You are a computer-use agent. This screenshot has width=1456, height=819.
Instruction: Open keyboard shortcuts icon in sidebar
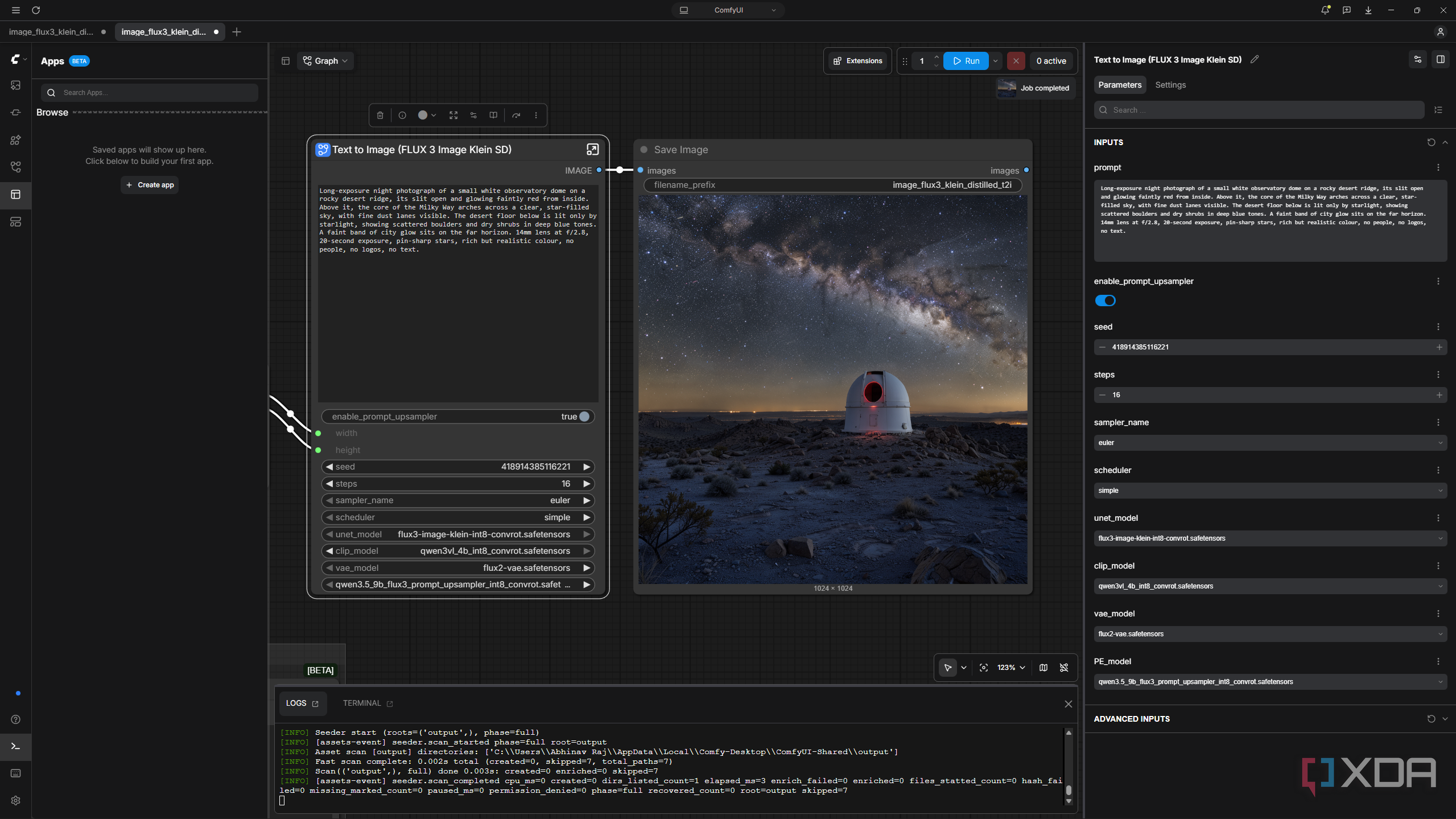click(x=16, y=773)
